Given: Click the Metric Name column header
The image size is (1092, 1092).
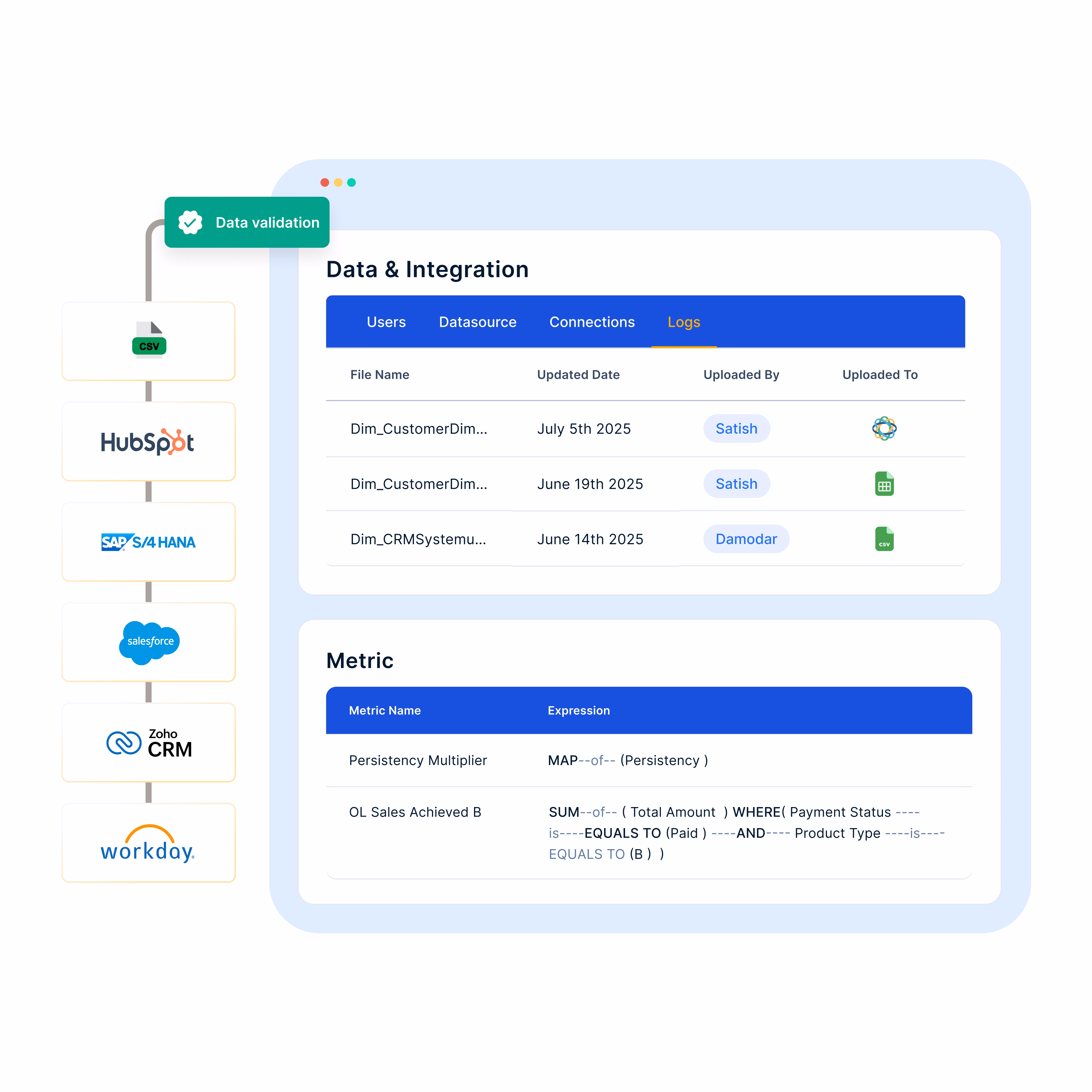Looking at the screenshot, I should coord(384,710).
